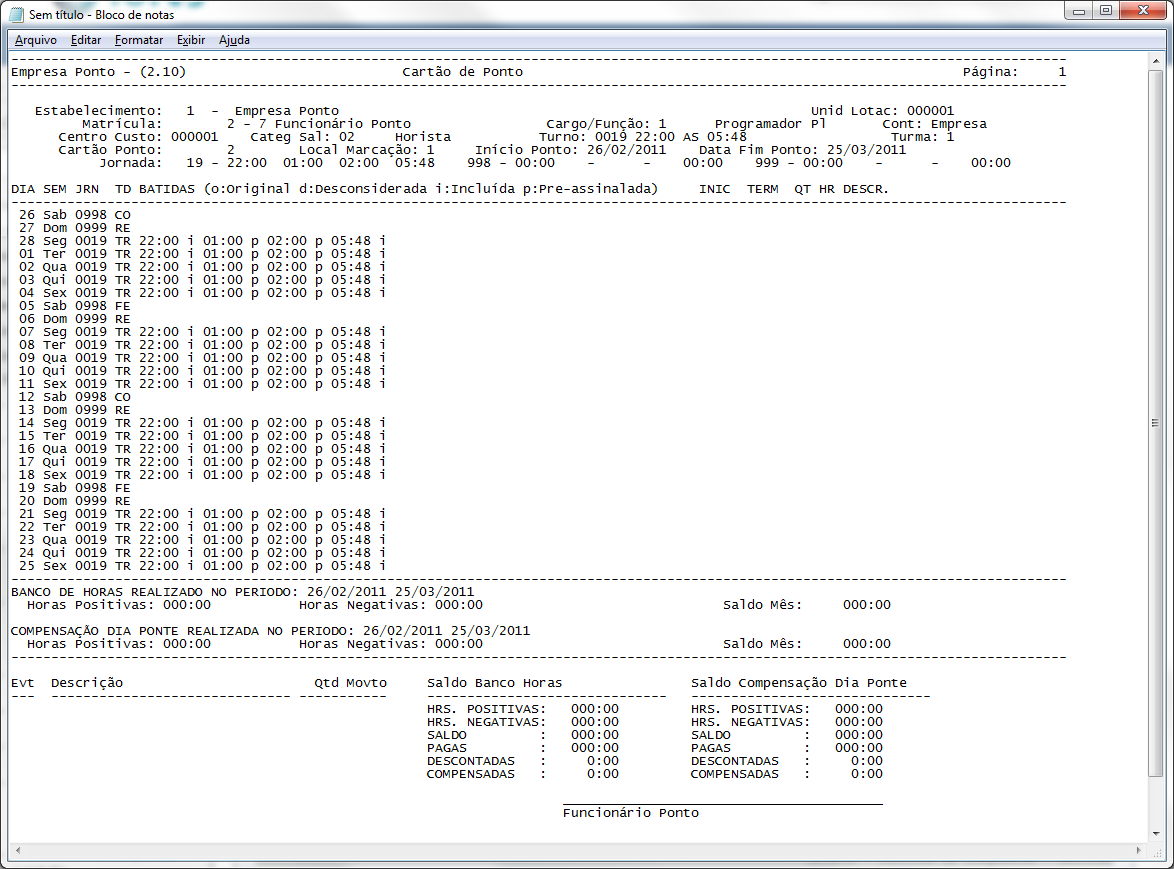The width and height of the screenshot is (1174, 869).
Task: Click the '07 Seg 0019 TR' row
Action: 202,332
